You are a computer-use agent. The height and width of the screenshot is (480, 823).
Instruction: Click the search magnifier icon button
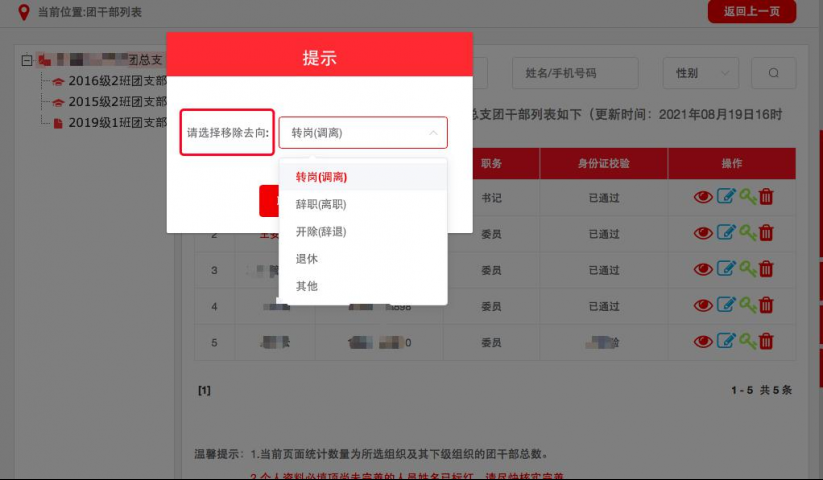(x=773, y=73)
